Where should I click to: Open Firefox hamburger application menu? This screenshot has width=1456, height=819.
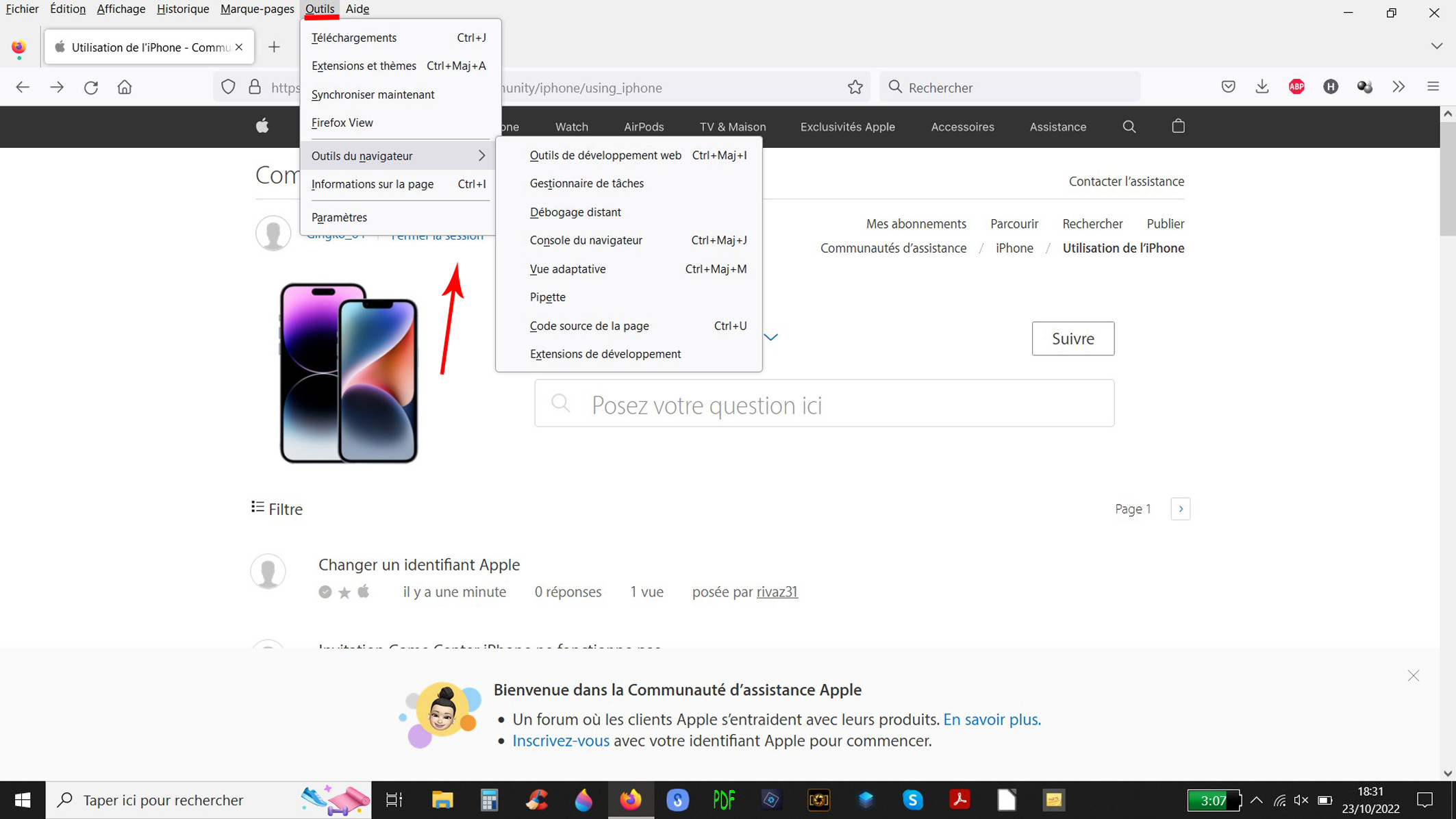tap(1433, 87)
